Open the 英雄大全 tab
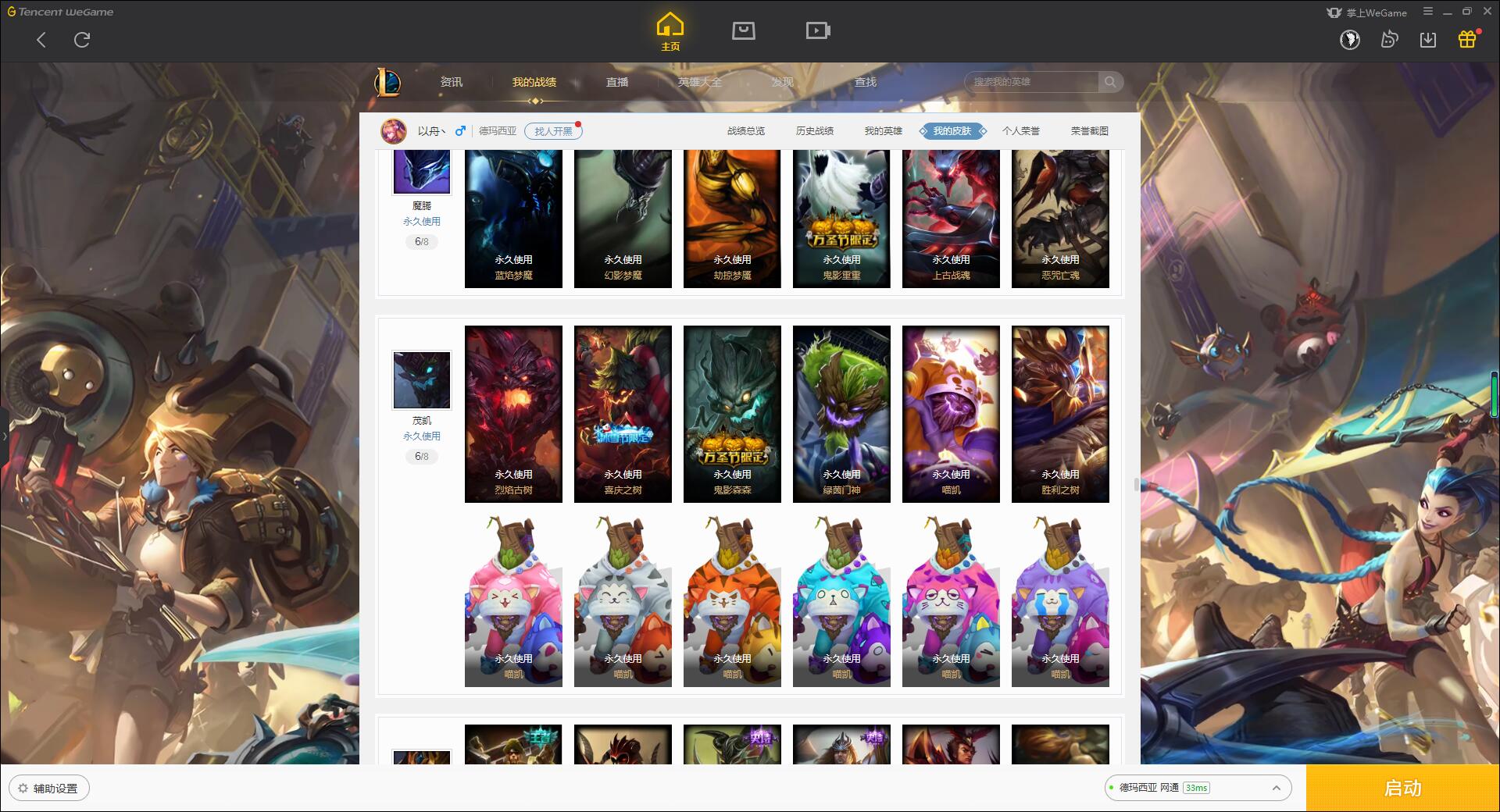 700,82
